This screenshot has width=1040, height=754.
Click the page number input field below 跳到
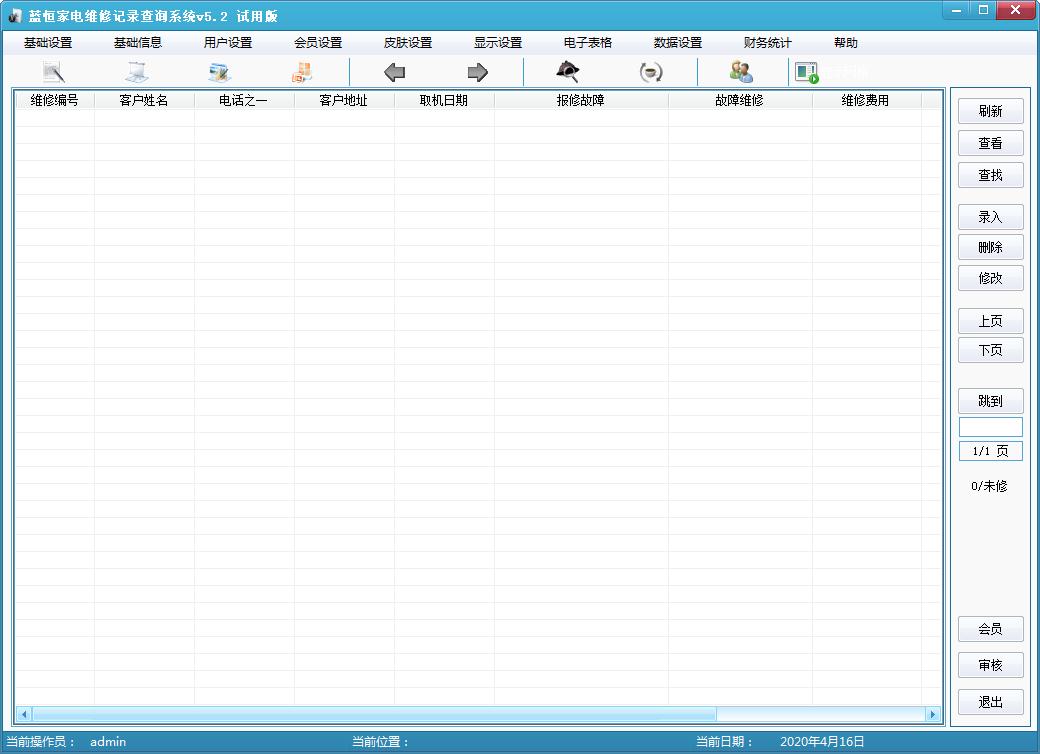click(990, 426)
